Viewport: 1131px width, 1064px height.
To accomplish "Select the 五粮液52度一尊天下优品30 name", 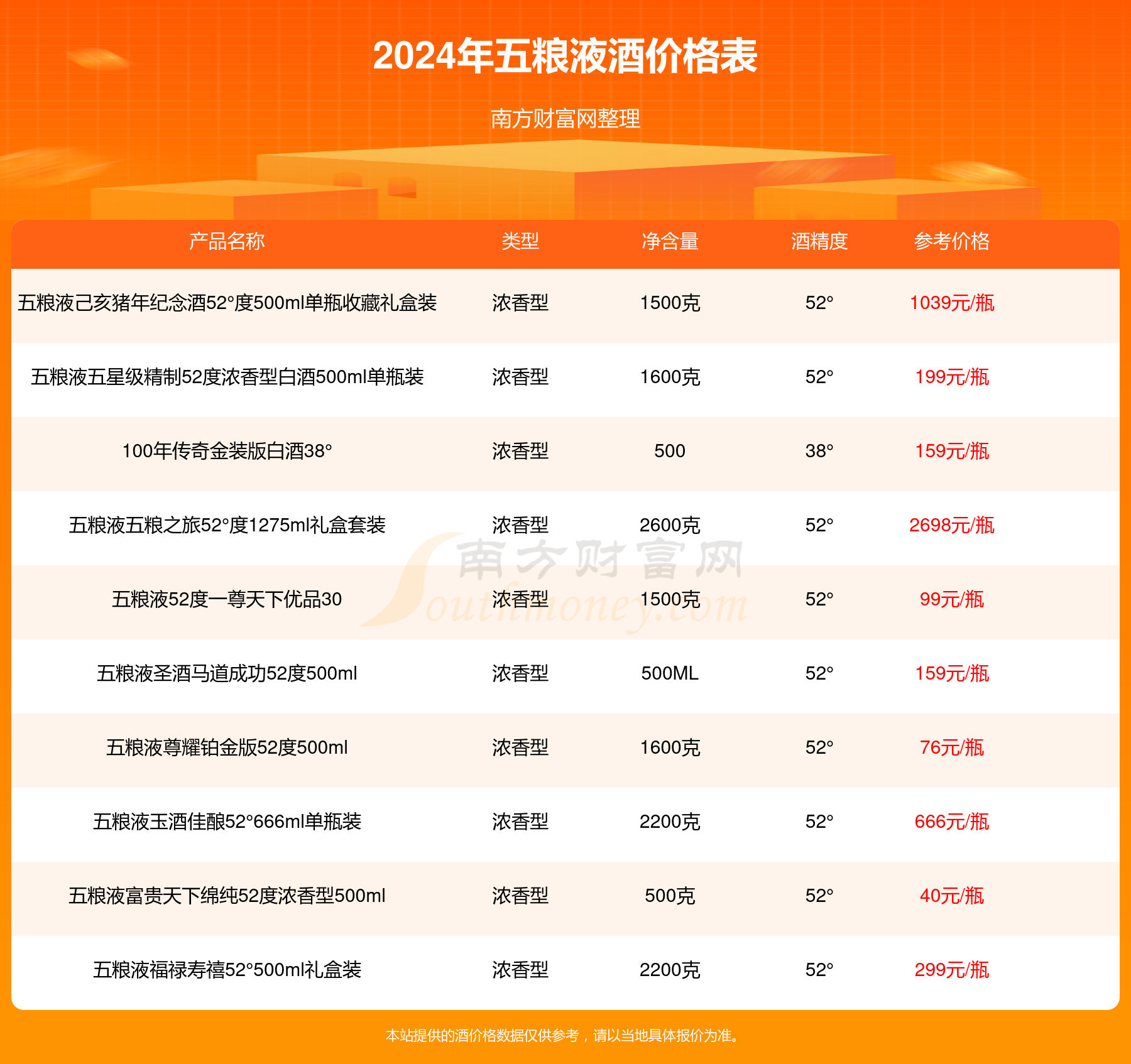I will tap(227, 599).
